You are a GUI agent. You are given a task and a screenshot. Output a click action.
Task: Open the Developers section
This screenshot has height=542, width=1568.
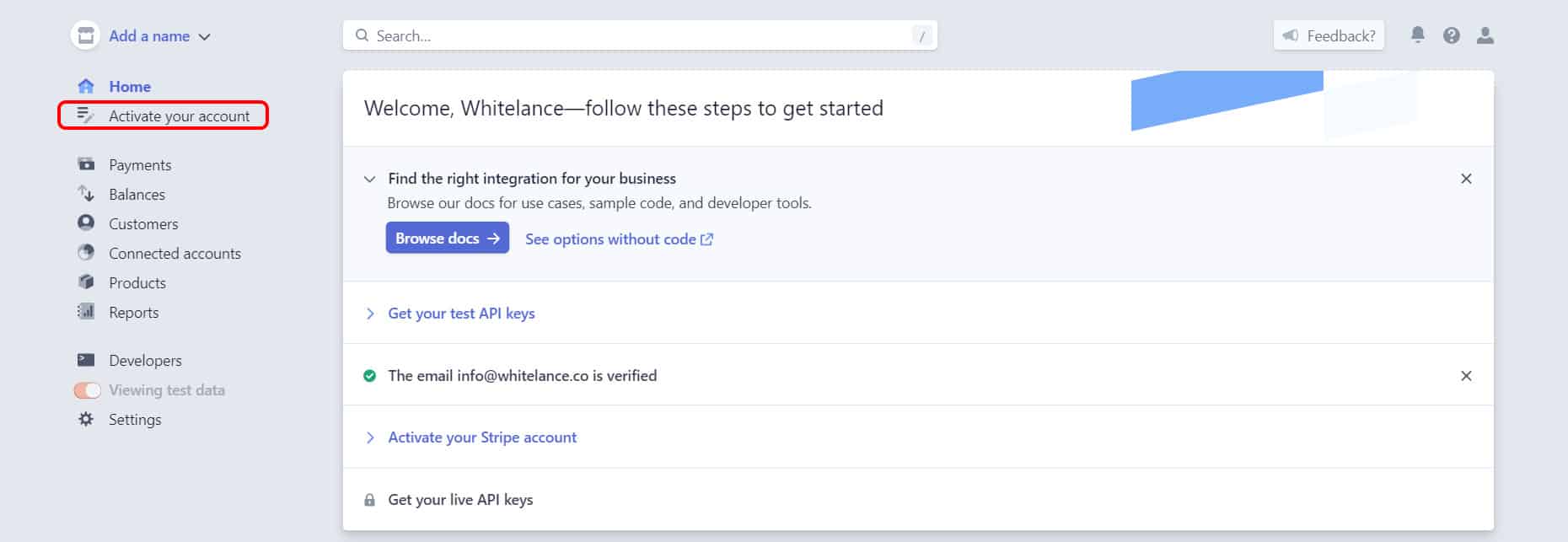pos(145,361)
